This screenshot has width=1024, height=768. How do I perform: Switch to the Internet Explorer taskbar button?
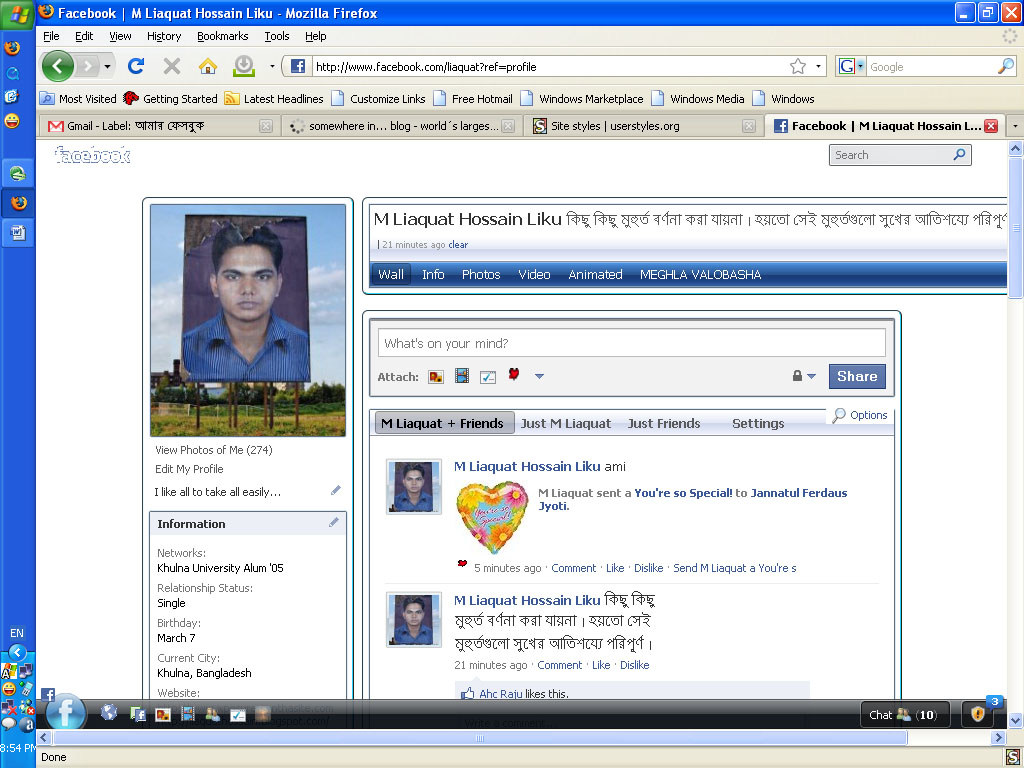coord(18,173)
